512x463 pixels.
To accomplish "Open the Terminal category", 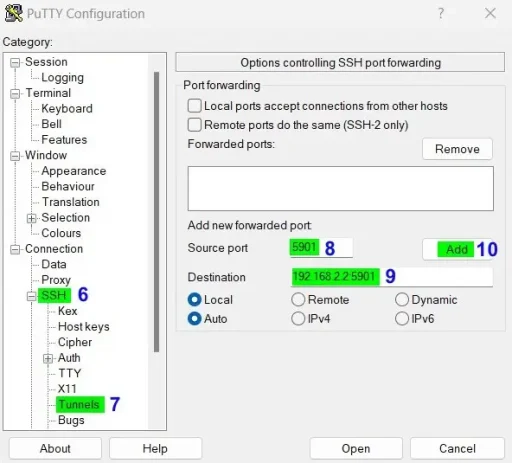I will point(48,93).
